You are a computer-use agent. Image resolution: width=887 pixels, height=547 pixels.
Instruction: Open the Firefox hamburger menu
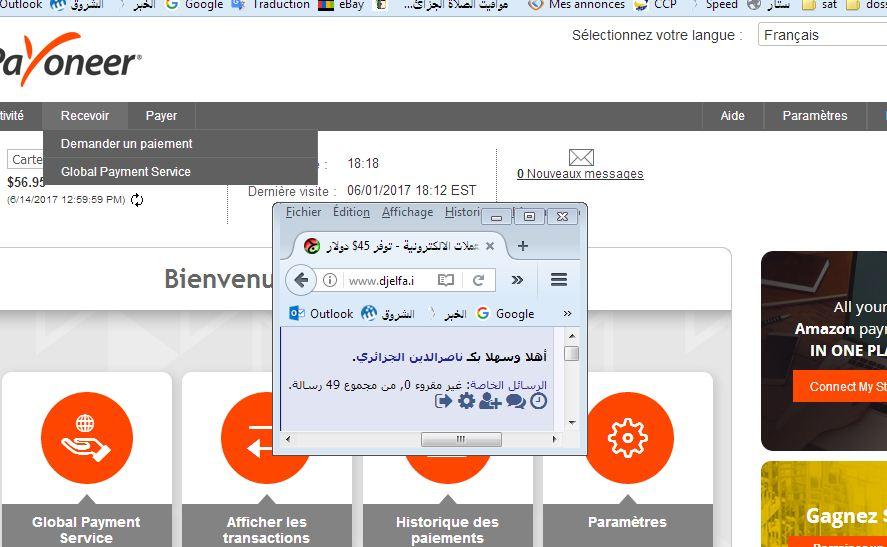pyautogui.click(x=559, y=279)
